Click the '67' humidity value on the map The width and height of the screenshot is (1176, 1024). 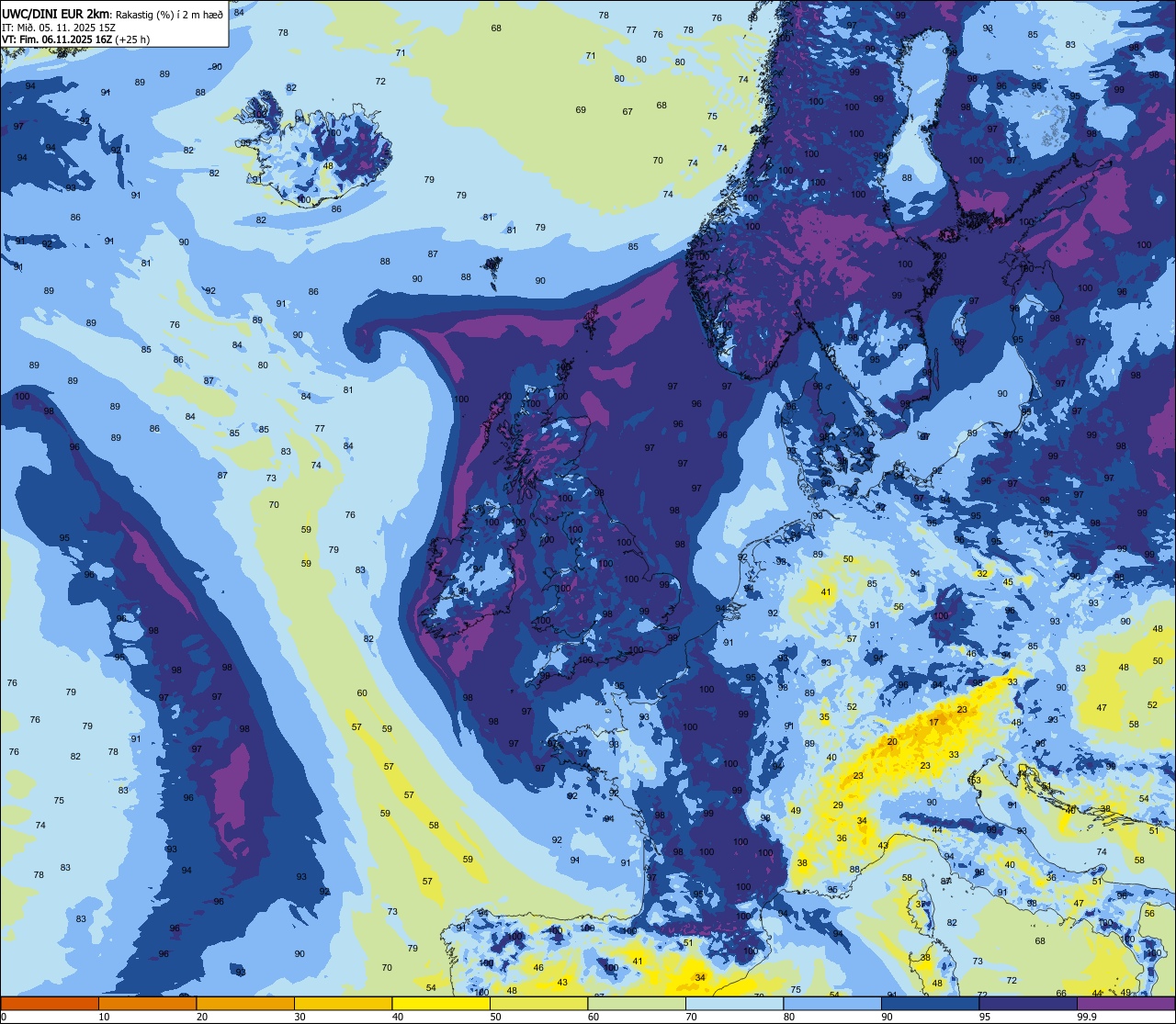point(628,112)
